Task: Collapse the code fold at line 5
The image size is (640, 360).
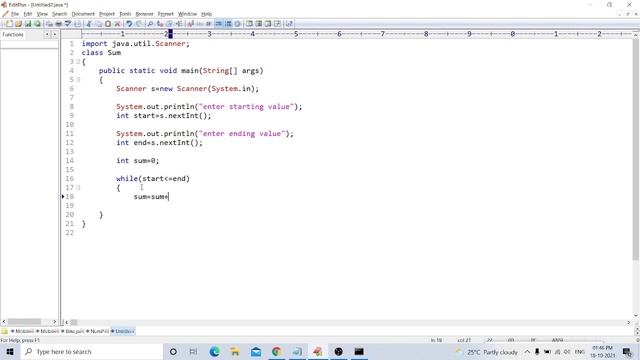Action: [x=78, y=80]
